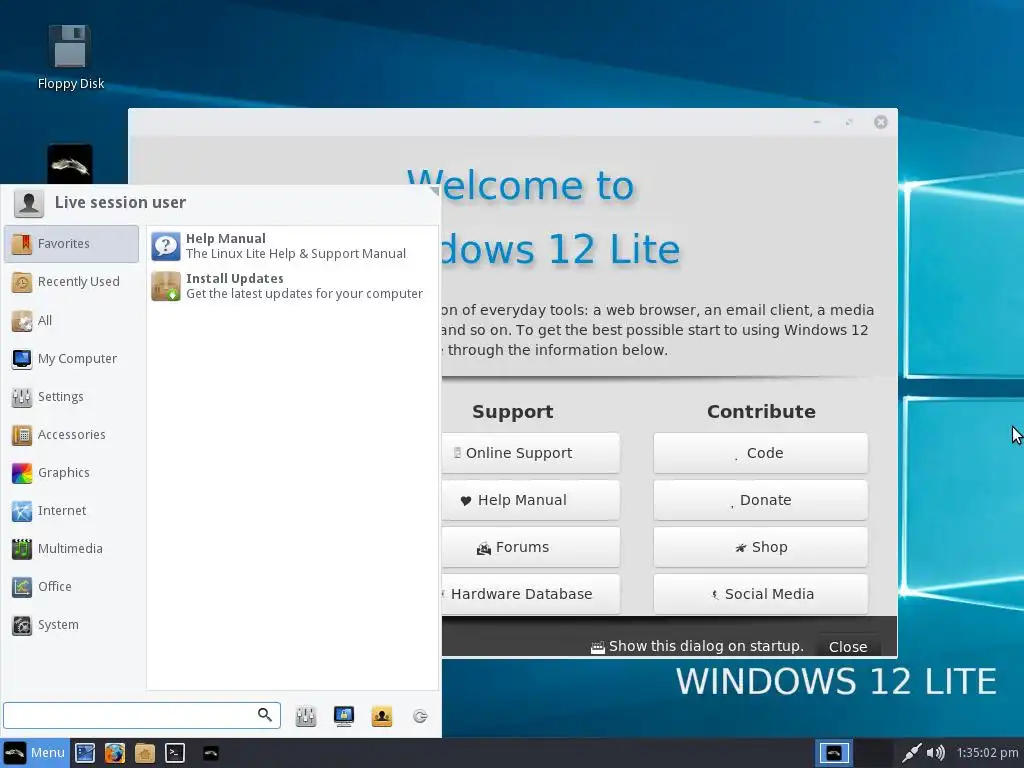Toggle Show this dialog on startup

click(697, 647)
